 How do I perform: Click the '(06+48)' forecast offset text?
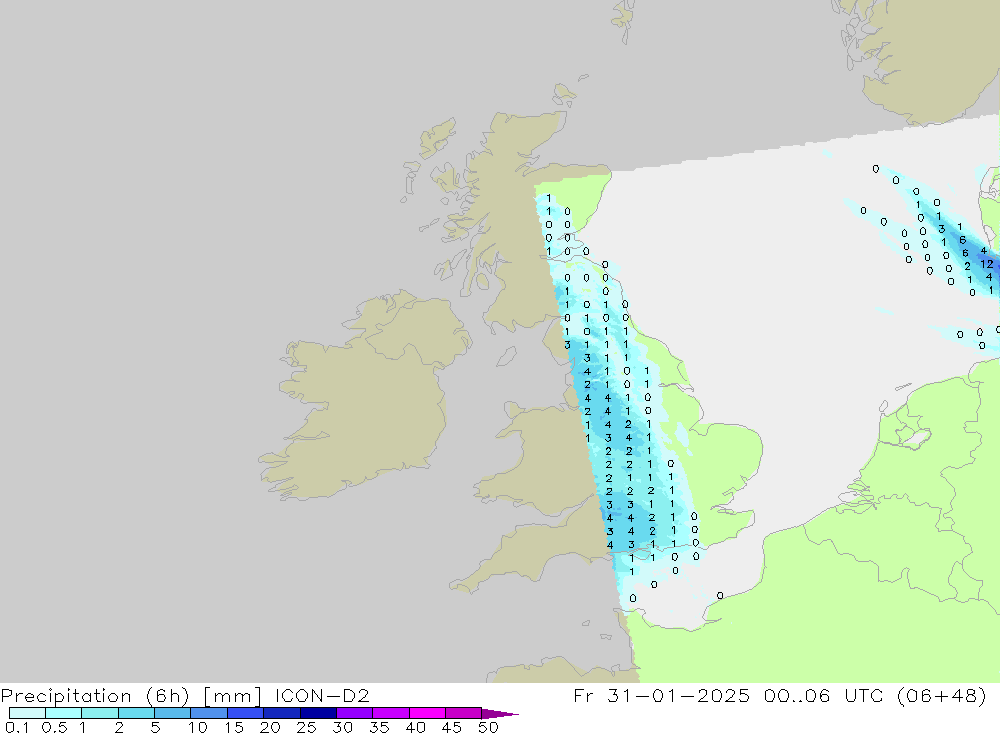941,695
